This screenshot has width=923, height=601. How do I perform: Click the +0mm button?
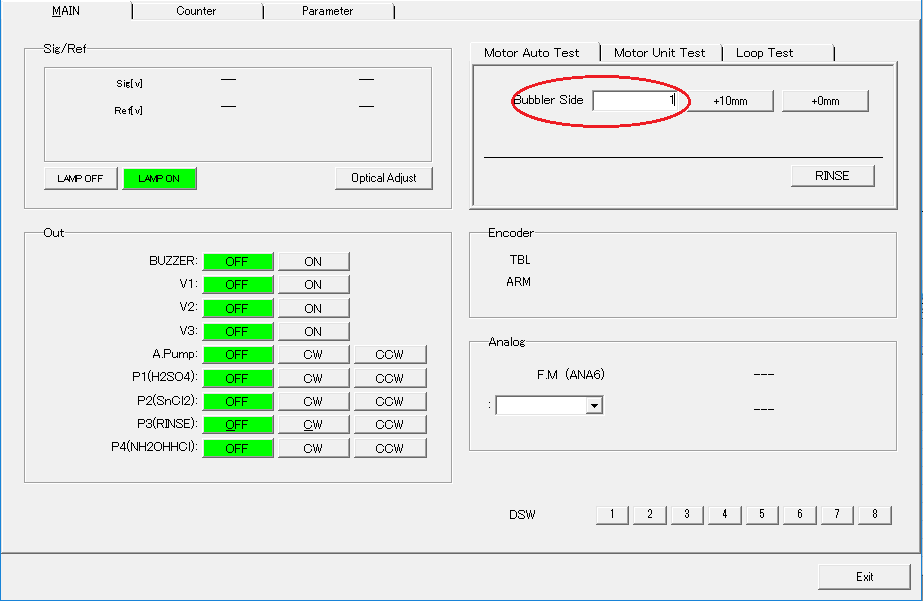825,101
